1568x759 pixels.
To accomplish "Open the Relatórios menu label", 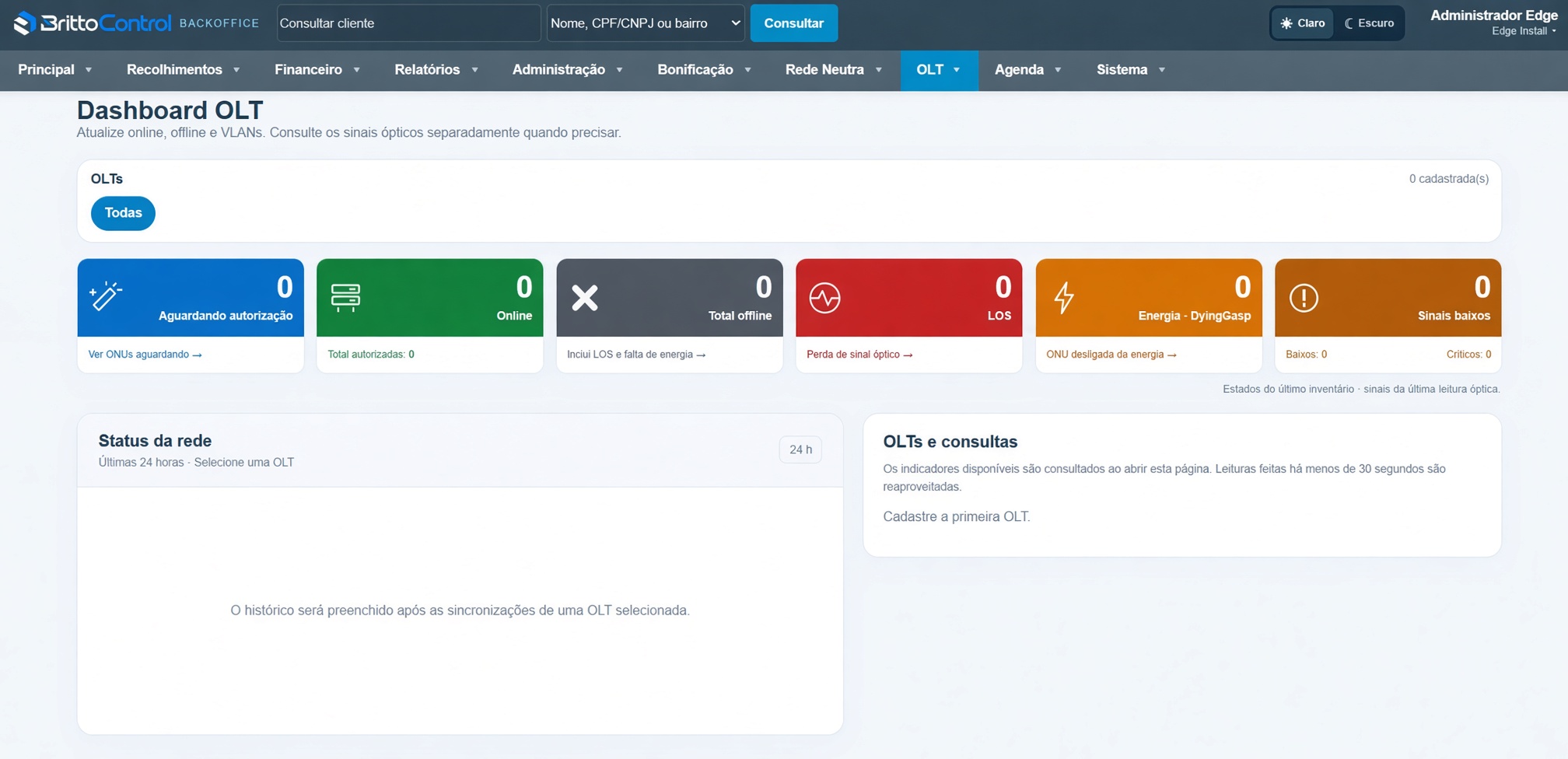I will (x=427, y=70).
